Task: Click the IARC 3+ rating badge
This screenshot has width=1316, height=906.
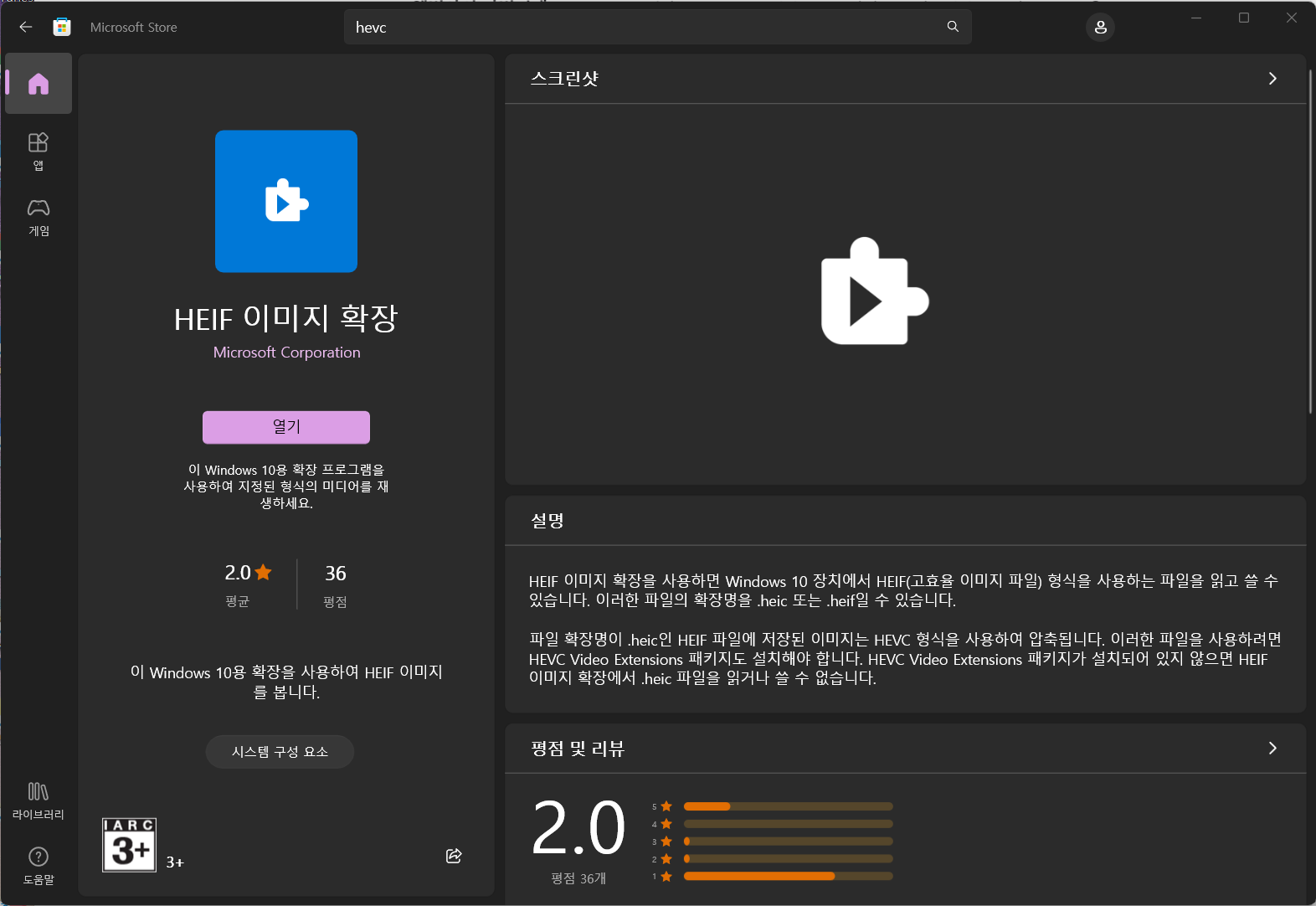Action: click(130, 845)
